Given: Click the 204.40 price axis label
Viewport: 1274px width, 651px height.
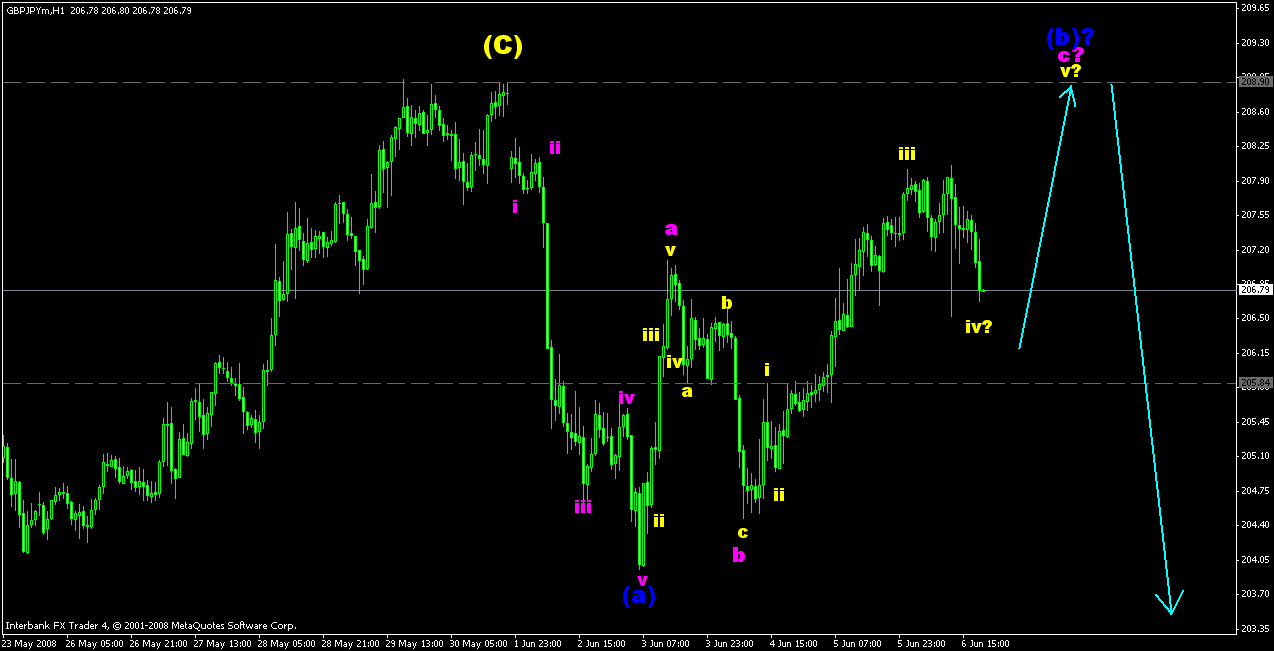Looking at the screenshot, I should pos(1254,524).
